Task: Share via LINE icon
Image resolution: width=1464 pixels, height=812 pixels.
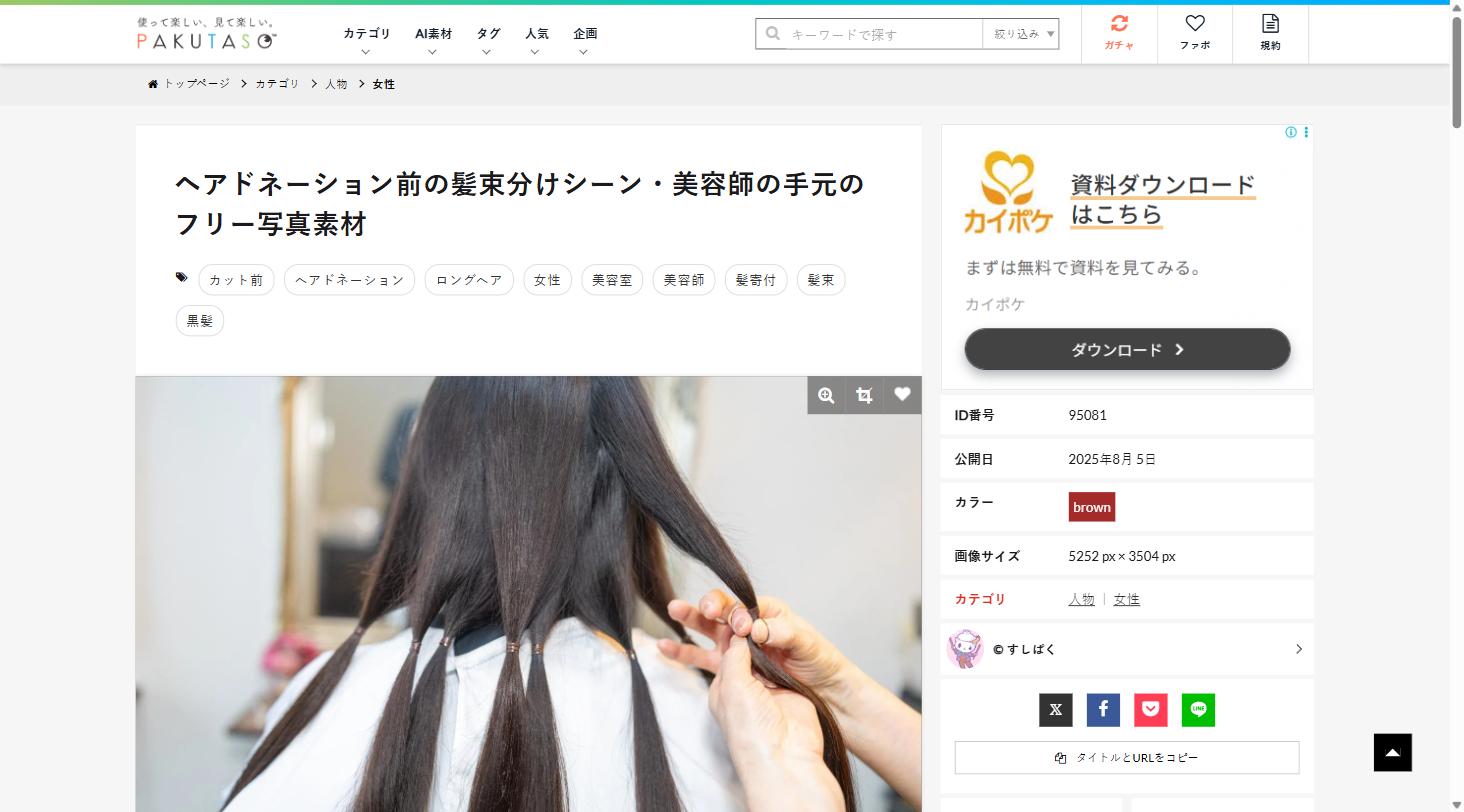Action: 1198,710
